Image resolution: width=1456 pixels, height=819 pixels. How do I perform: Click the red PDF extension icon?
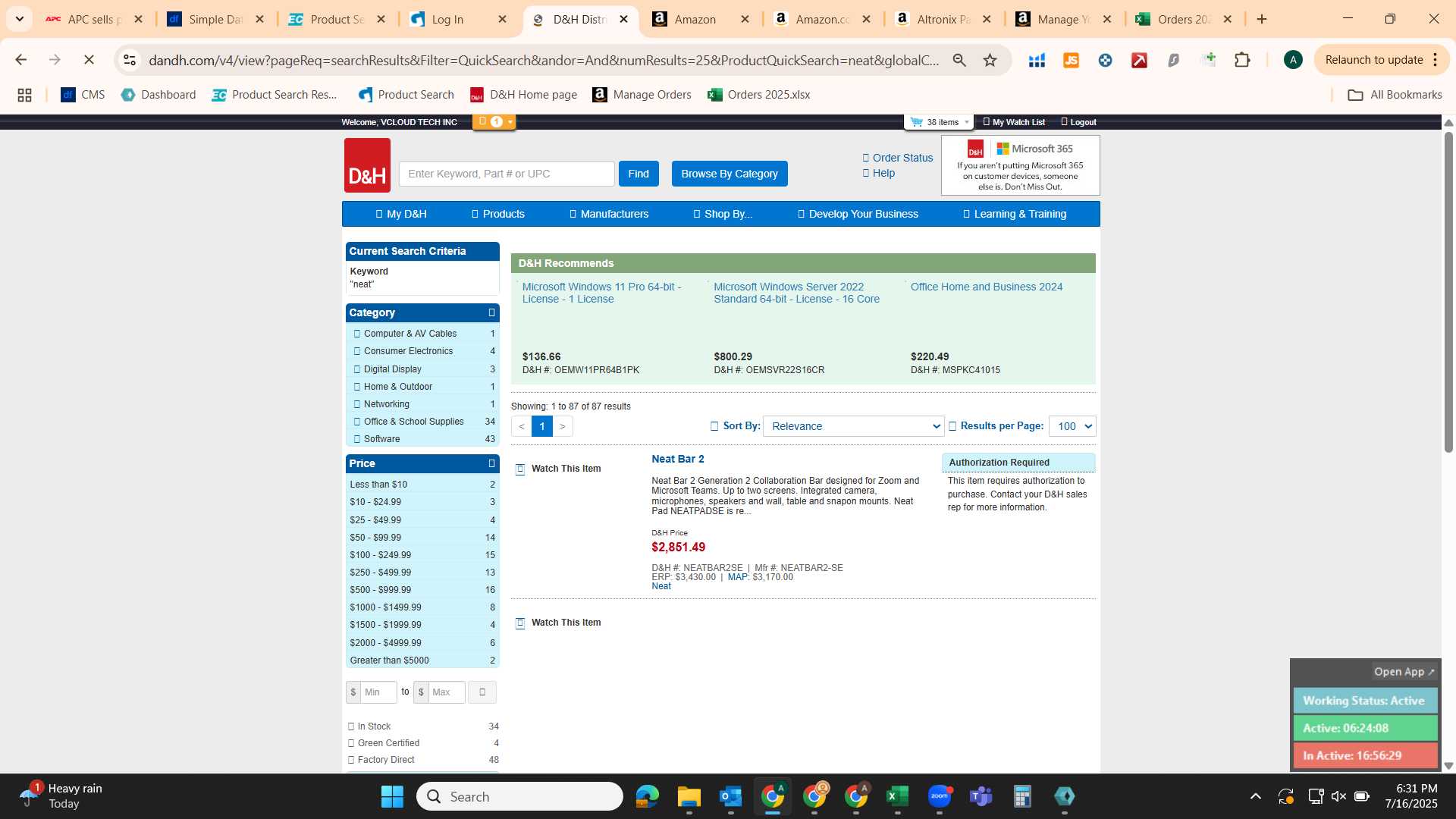pyautogui.click(x=1139, y=60)
